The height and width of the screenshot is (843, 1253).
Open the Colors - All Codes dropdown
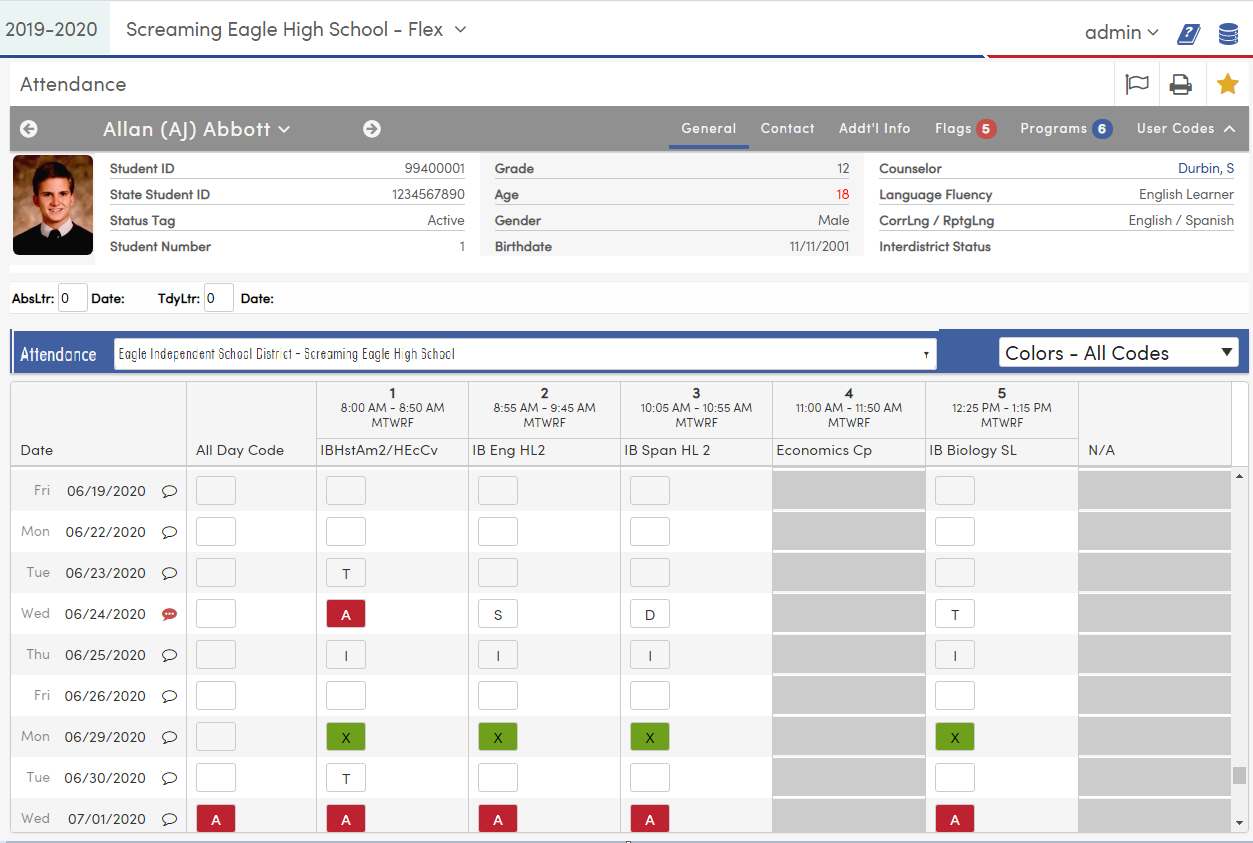(x=1118, y=352)
